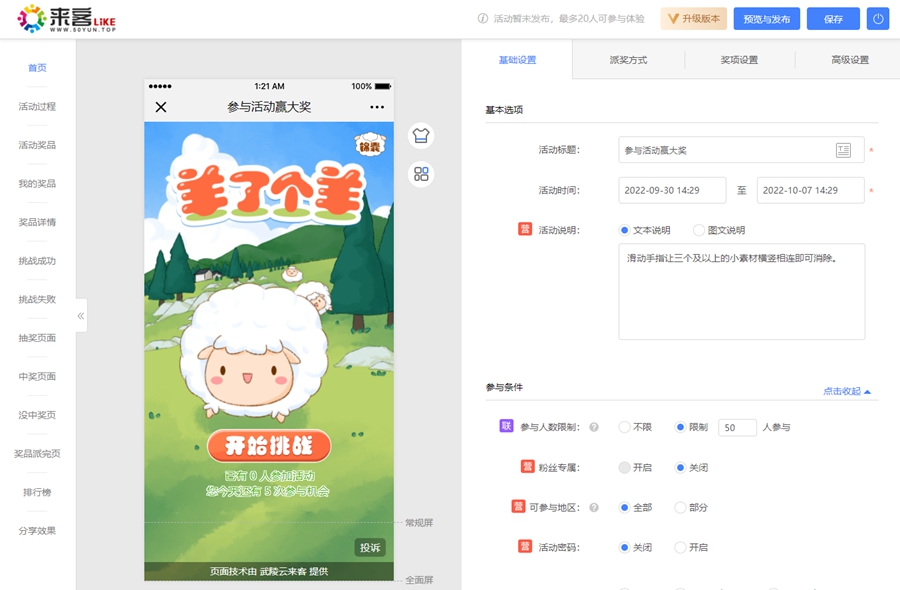Click the three-dot menu in the phone preview header
900x590 pixels.
tap(376, 106)
